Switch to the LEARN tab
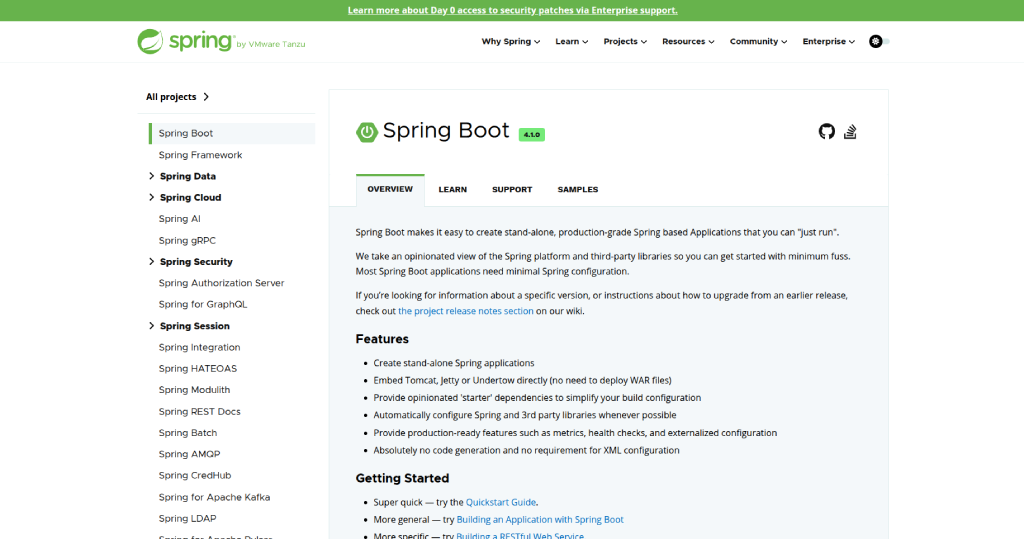This screenshot has width=1024, height=539. tap(453, 189)
